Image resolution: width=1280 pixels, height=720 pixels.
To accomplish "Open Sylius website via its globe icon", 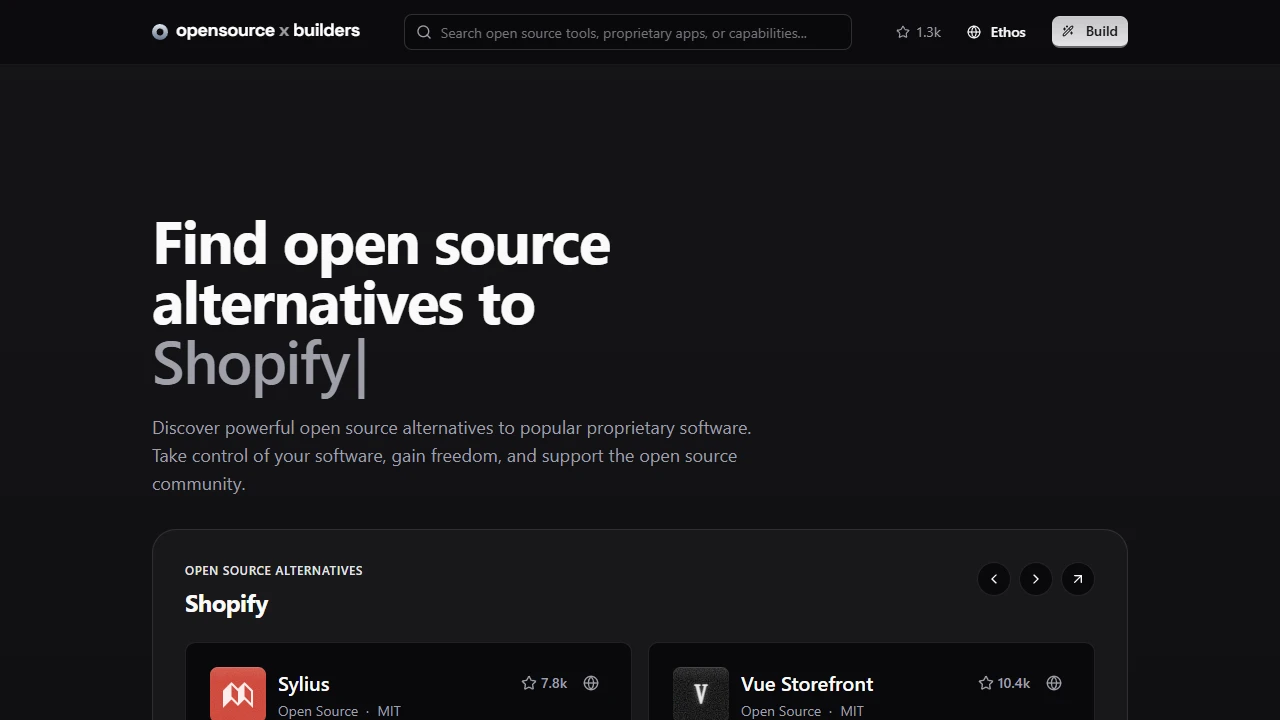I will point(591,683).
